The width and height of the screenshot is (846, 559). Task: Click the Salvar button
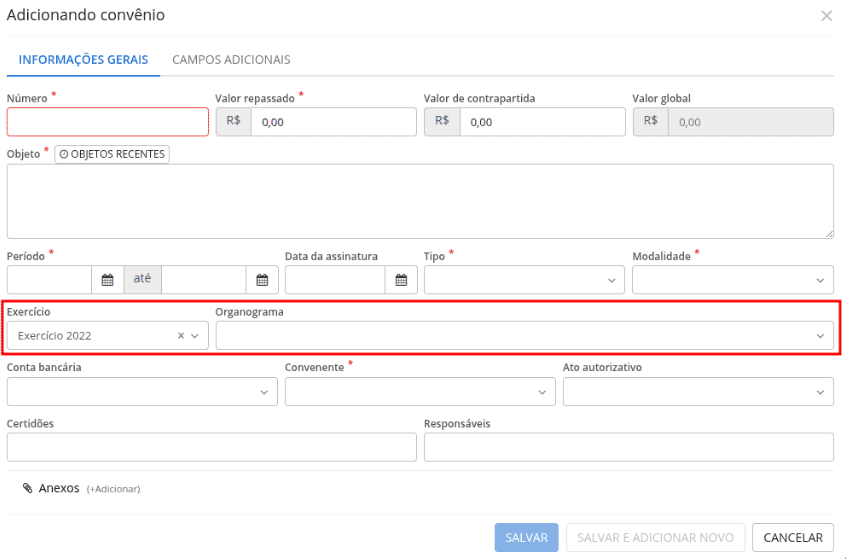coord(526,537)
